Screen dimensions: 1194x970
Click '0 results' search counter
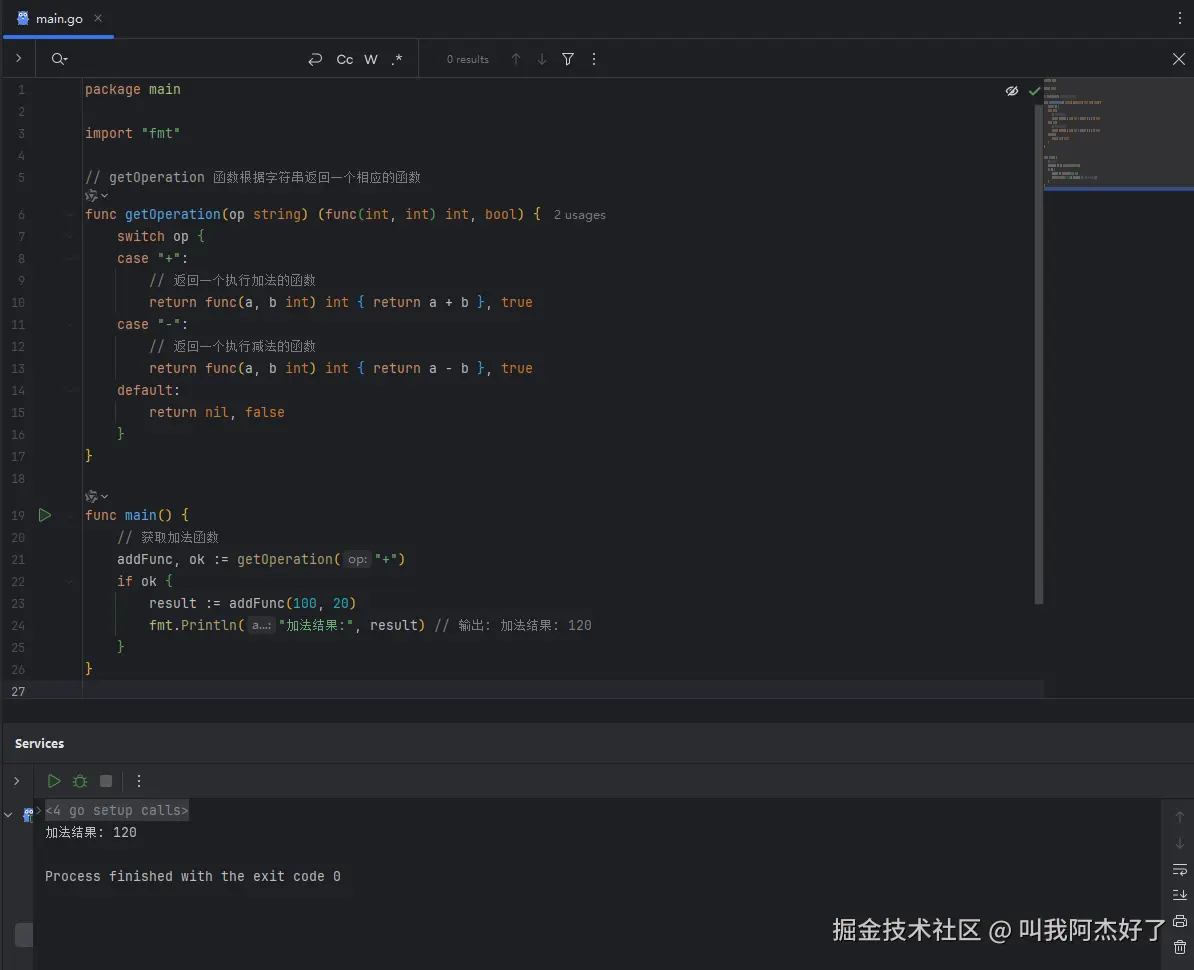468,59
